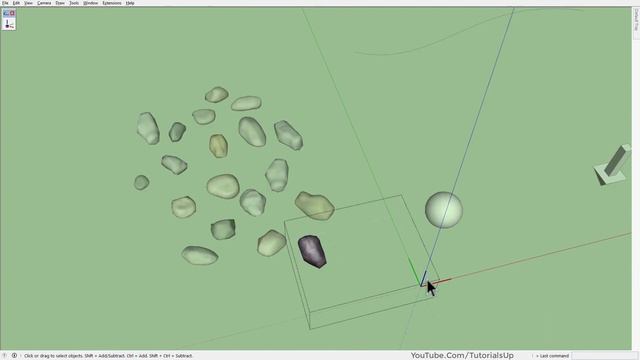This screenshot has width=640, height=360.
Task: Select the dark purple rock
Action: coord(312,251)
